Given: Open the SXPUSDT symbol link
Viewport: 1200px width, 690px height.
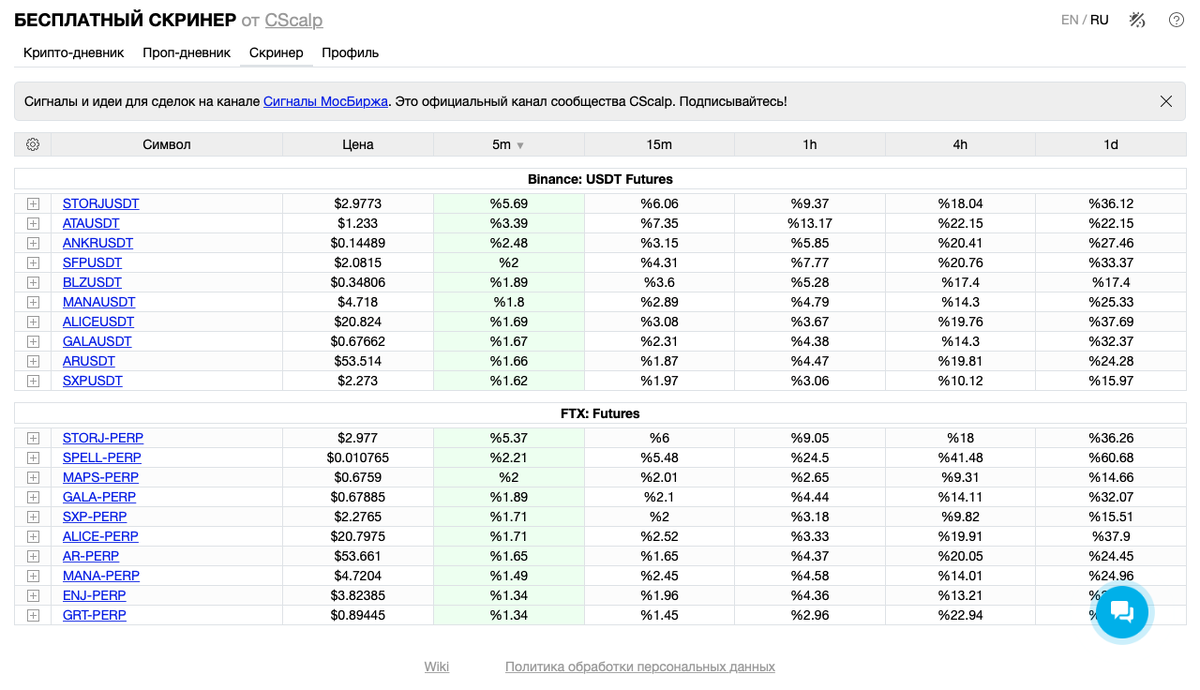Looking at the screenshot, I should [93, 381].
